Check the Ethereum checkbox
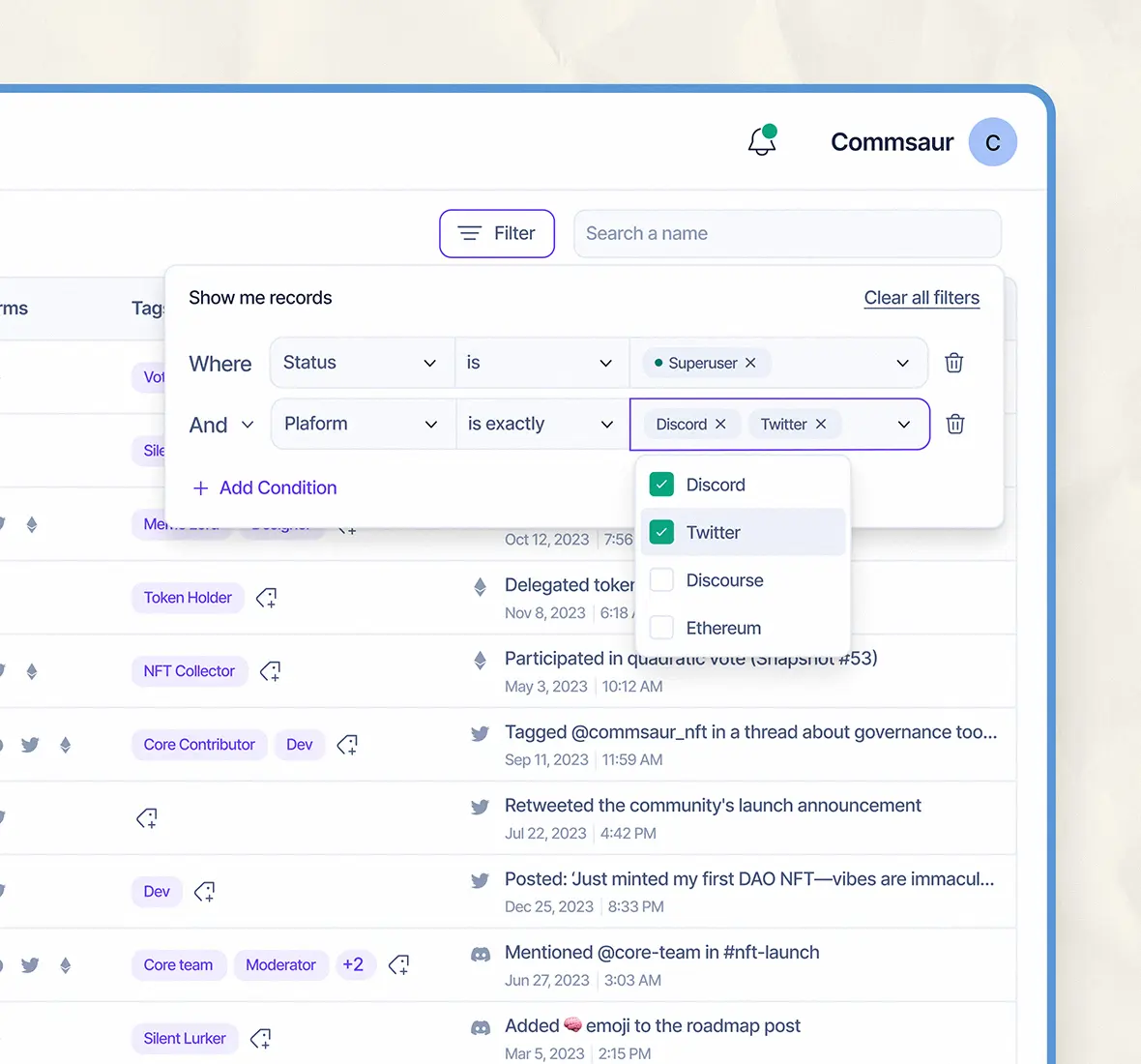 661,628
